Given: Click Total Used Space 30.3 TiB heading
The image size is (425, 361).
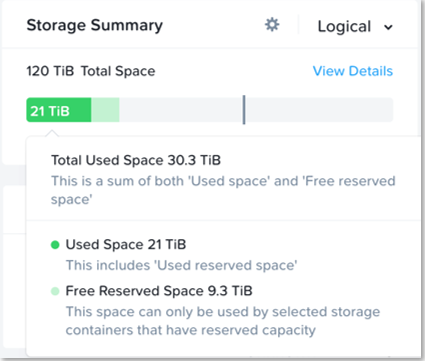Looking at the screenshot, I should click(x=136, y=160).
